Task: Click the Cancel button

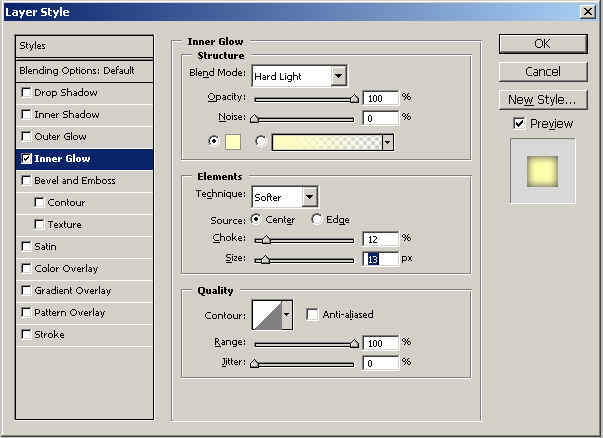Action: [543, 72]
